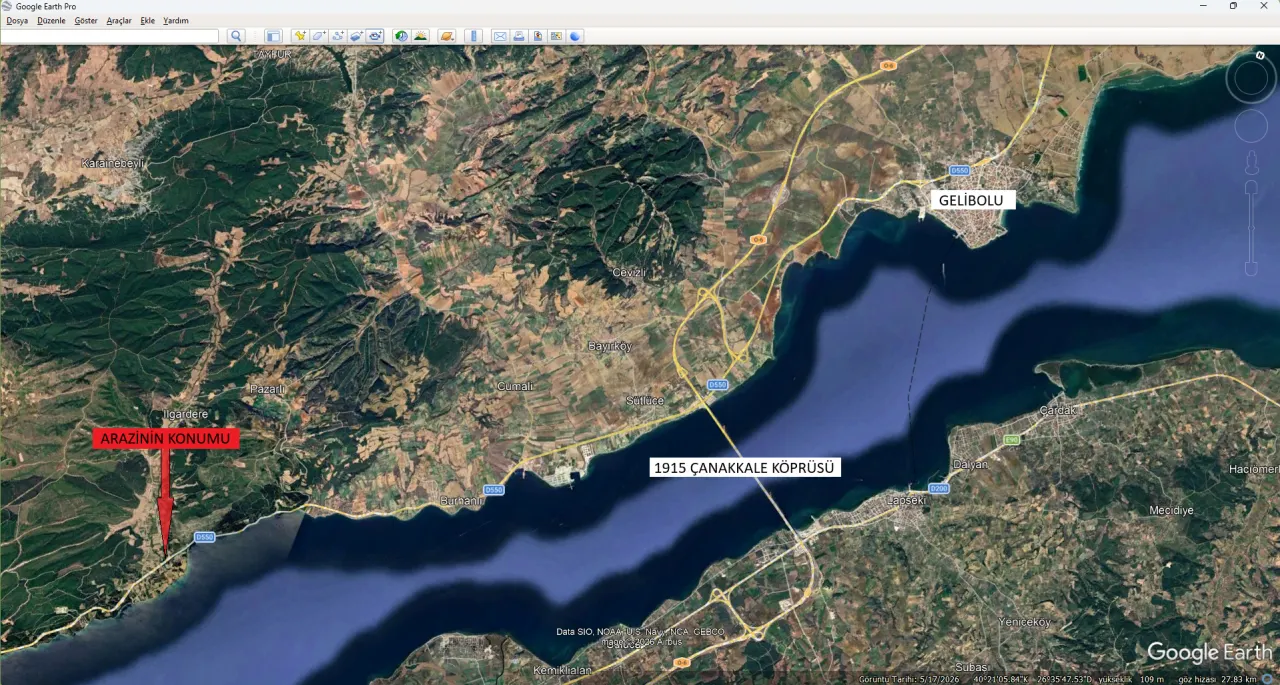Click the Mecidiye place label
Image resolution: width=1280 pixels, height=685 pixels.
point(1172,510)
